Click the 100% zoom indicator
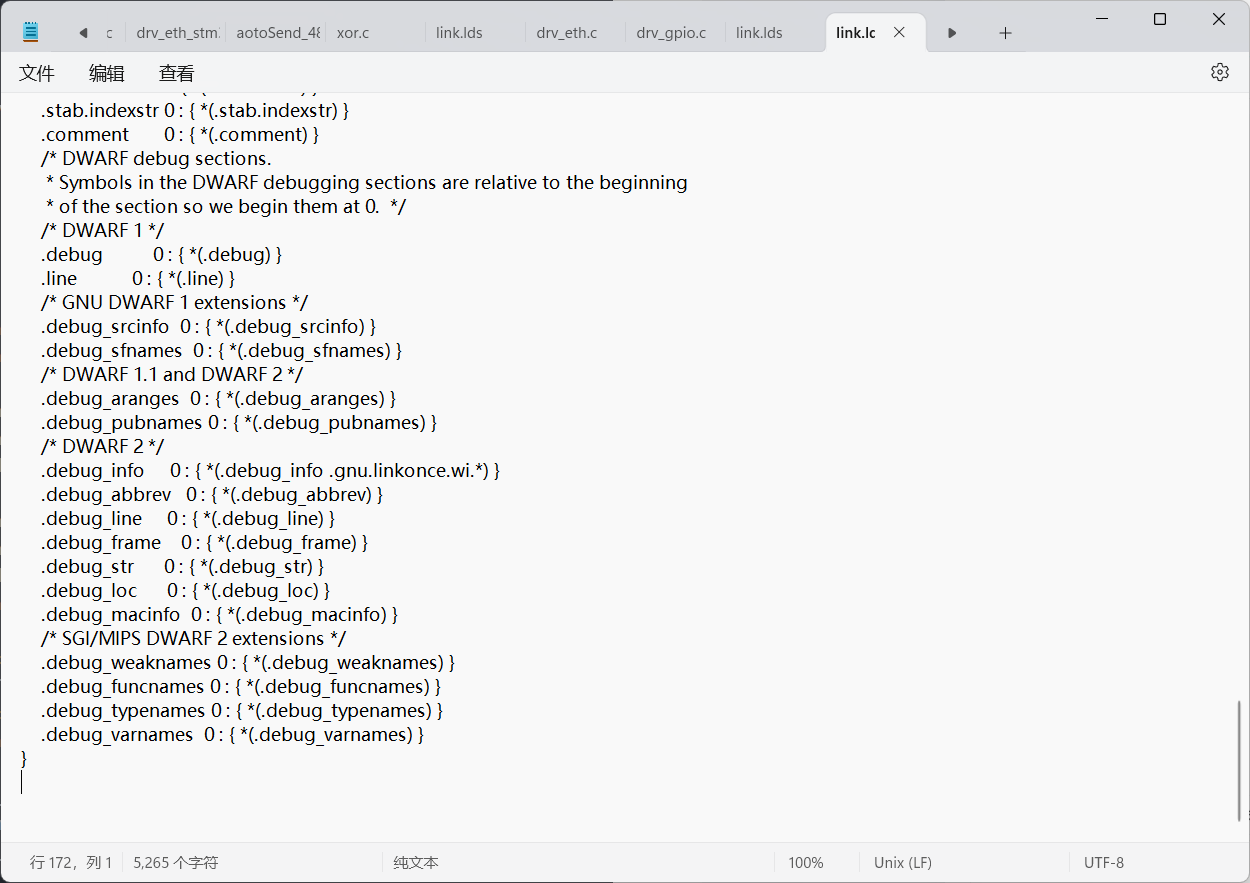The width and height of the screenshot is (1250, 883). pyautogui.click(x=806, y=862)
